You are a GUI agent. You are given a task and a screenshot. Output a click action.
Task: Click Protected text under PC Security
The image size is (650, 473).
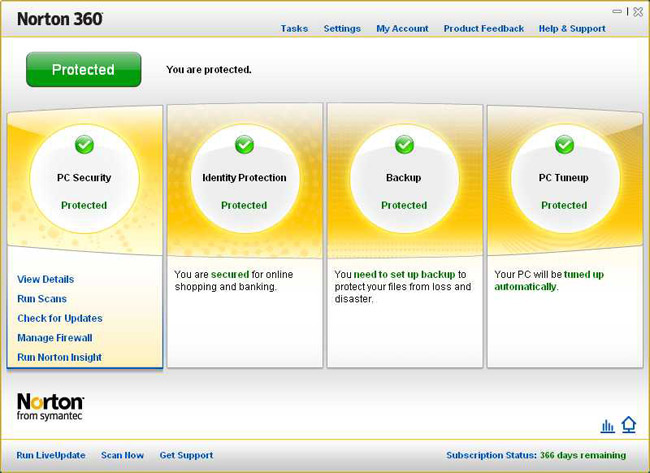pyautogui.click(x=84, y=205)
